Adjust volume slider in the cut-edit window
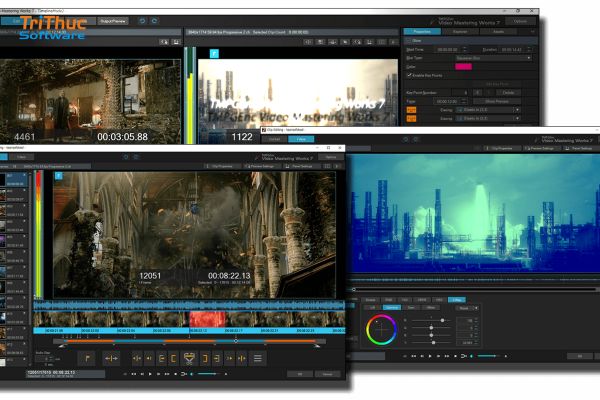Image resolution: width=600 pixels, height=400 pixels. click(x=209, y=374)
